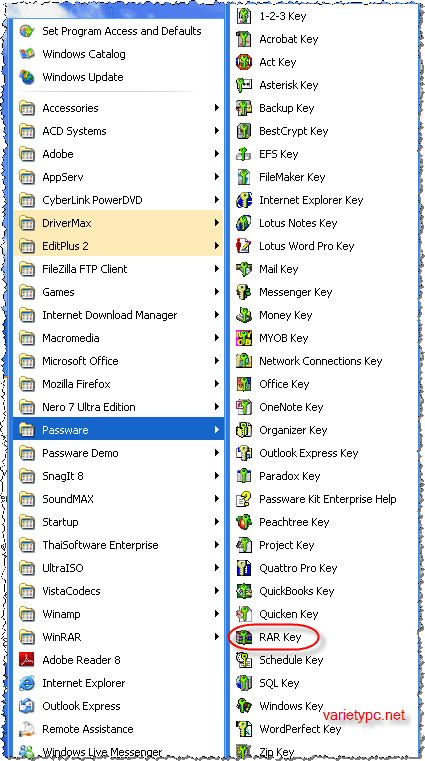Image resolution: width=425 pixels, height=761 pixels.
Task: Click the Internet Explorer Key icon
Action: point(244,200)
